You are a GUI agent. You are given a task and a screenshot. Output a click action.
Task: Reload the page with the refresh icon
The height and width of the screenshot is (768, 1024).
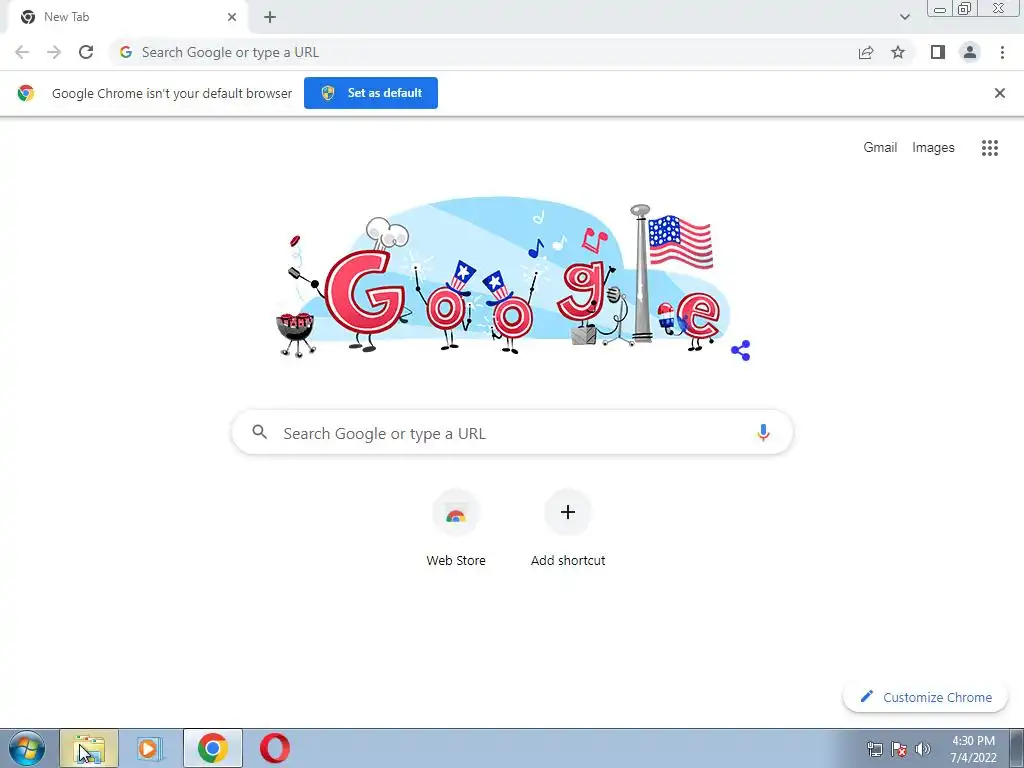[x=86, y=52]
